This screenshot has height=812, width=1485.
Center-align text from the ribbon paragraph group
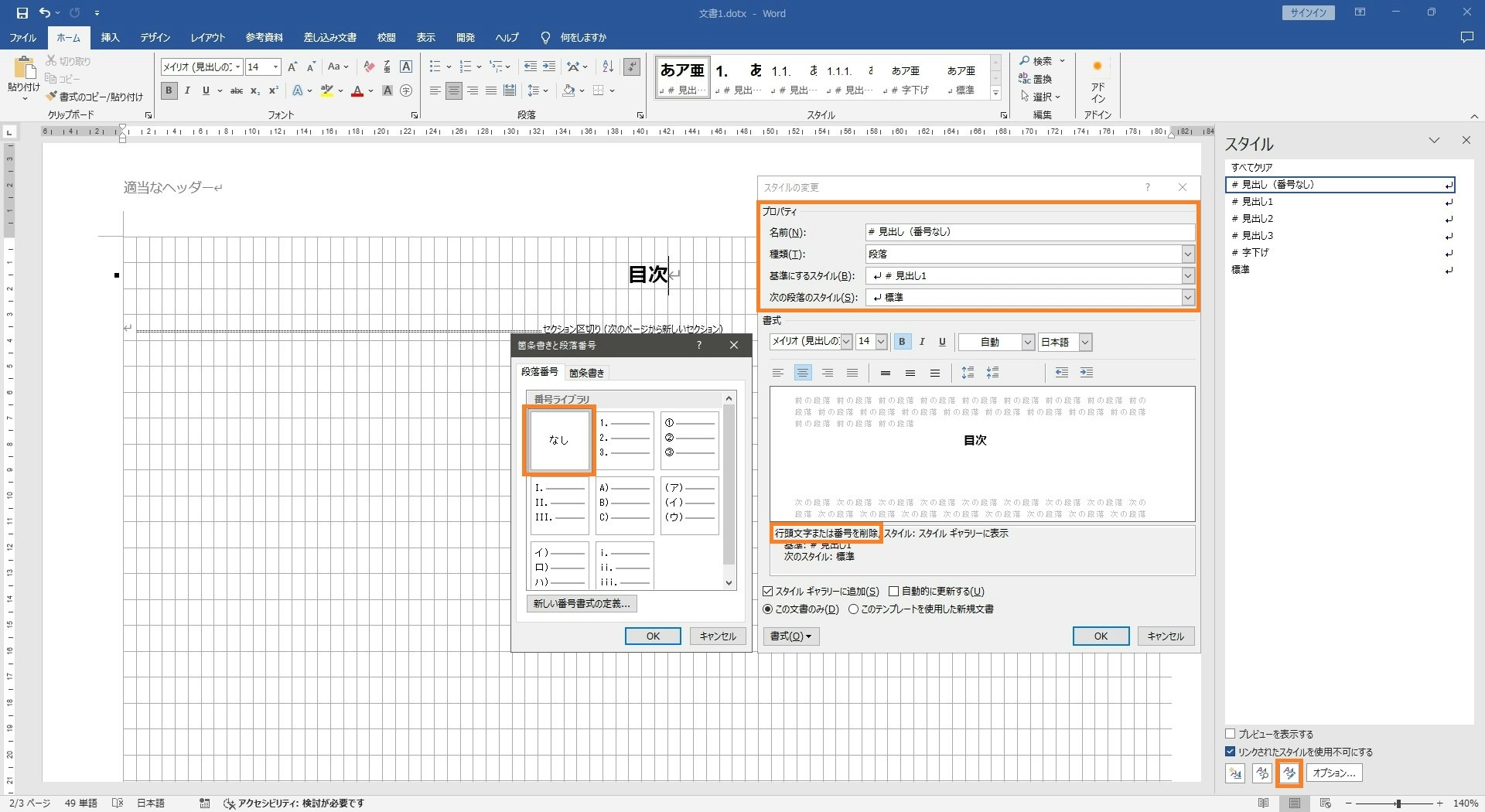(454, 90)
